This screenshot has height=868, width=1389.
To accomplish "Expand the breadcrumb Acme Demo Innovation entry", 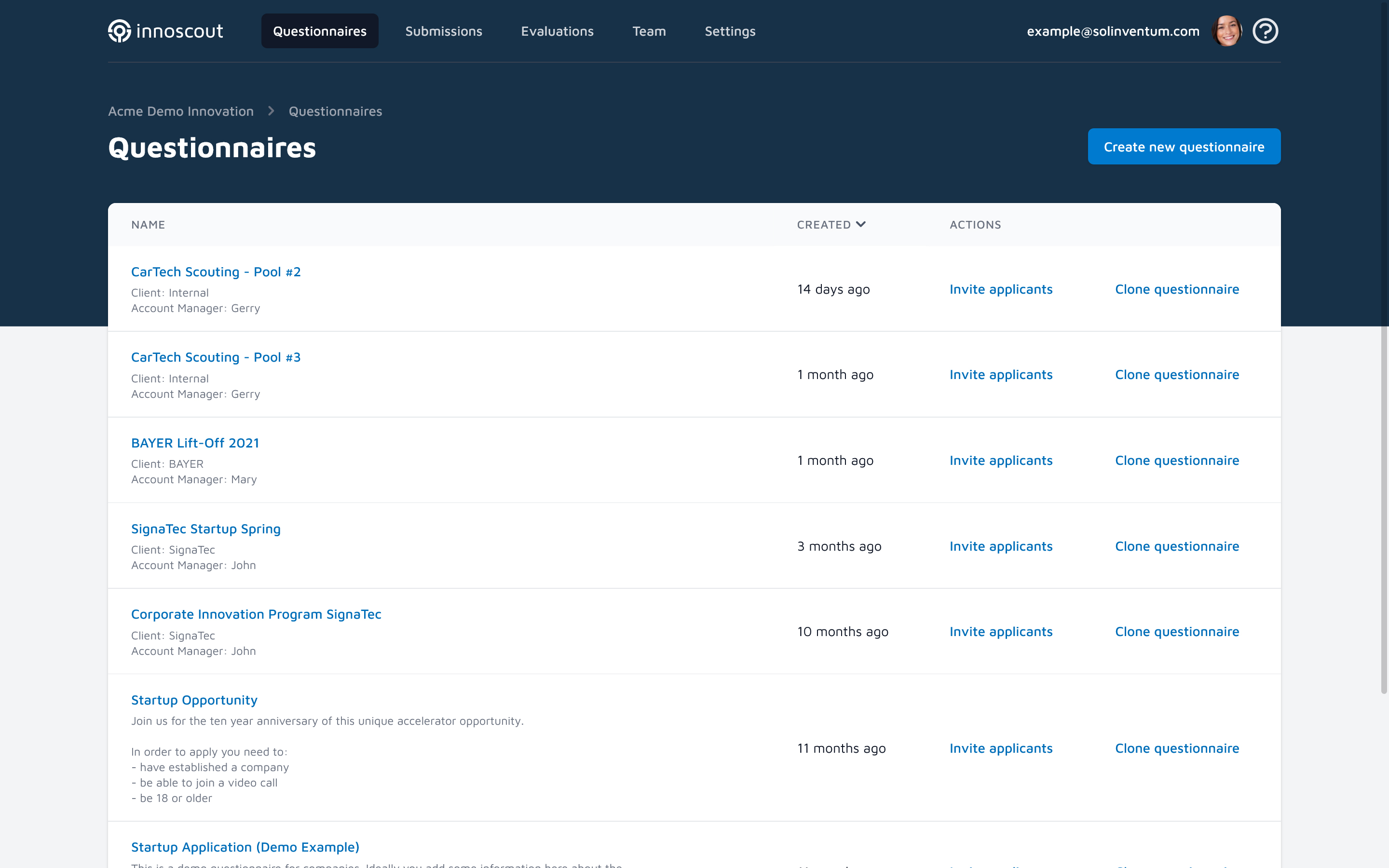I will [x=180, y=111].
